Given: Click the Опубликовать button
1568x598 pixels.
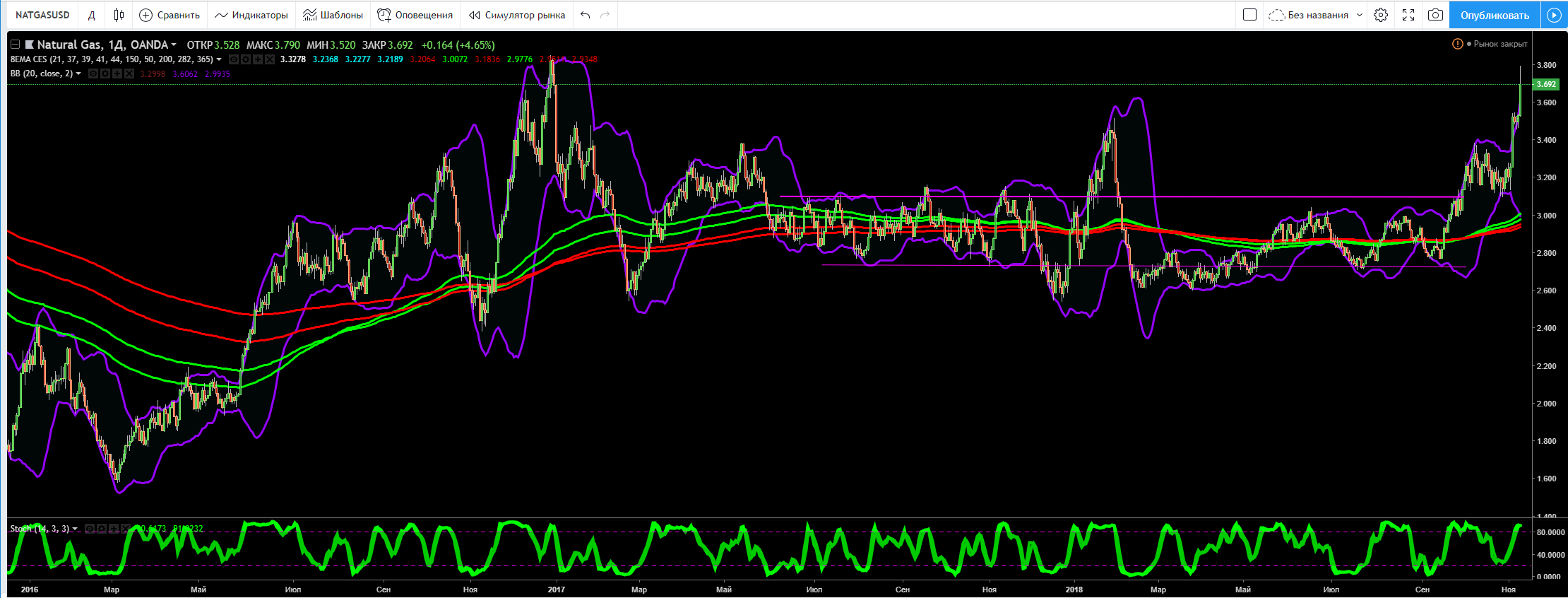Looking at the screenshot, I should coord(1495,15).
